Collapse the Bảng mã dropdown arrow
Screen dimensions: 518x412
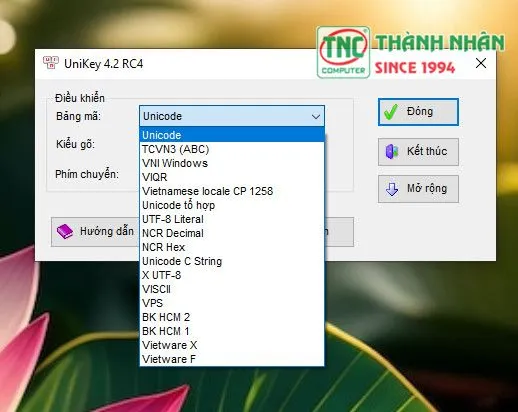coord(316,116)
